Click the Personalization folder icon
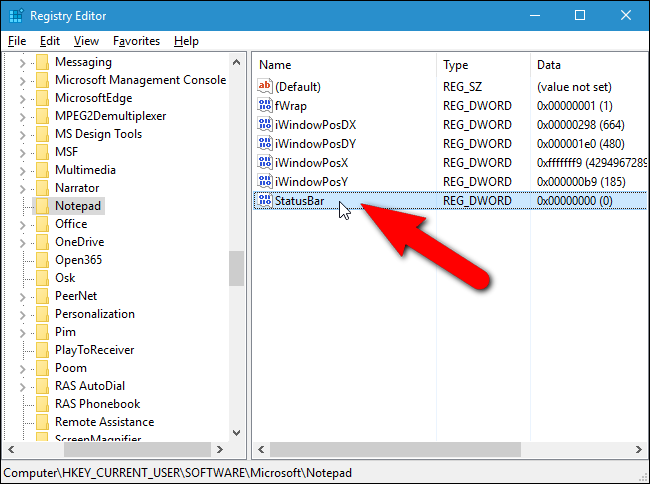 pos(42,314)
